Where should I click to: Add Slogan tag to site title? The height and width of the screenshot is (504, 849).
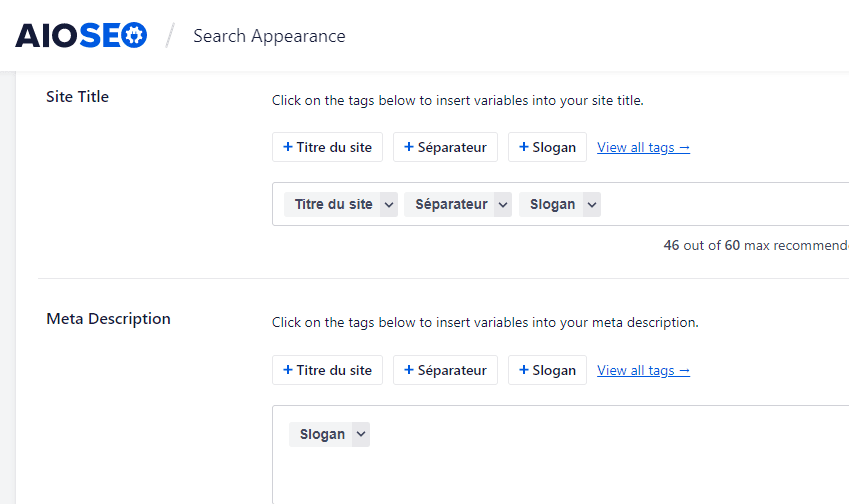click(547, 147)
